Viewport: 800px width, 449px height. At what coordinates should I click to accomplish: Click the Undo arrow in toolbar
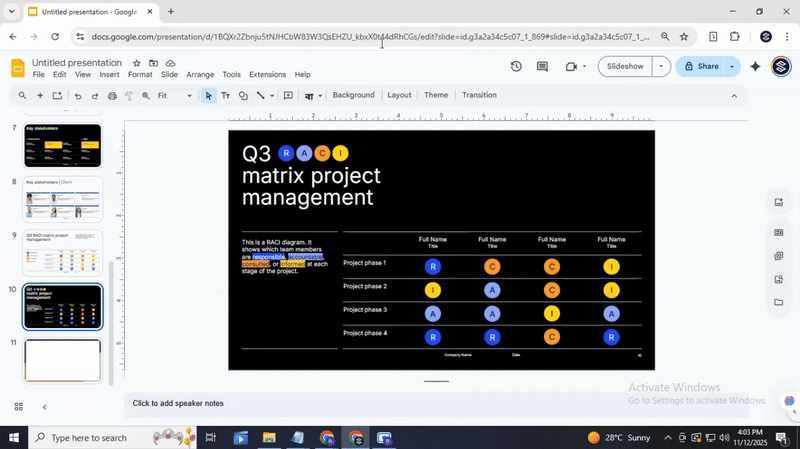coord(77,96)
